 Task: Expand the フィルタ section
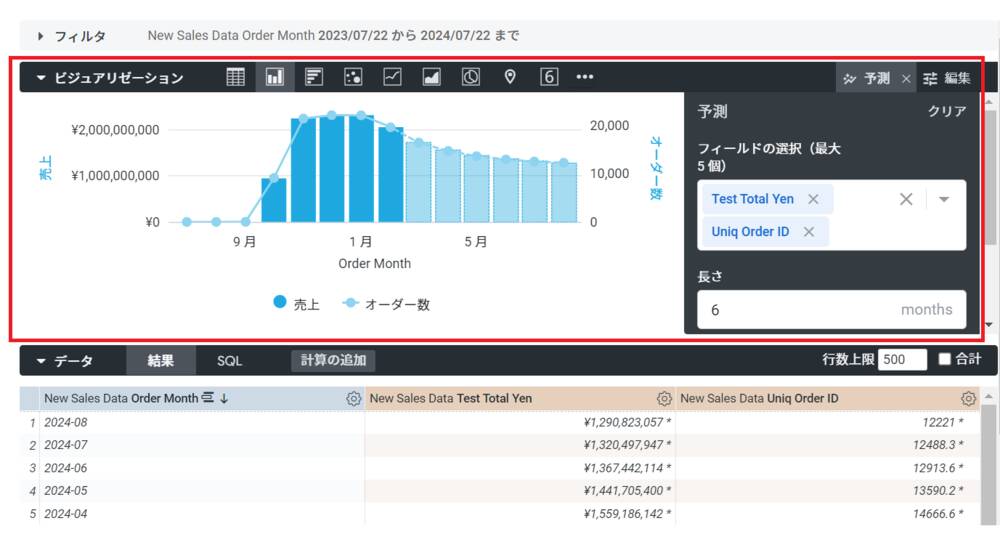point(41,36)
